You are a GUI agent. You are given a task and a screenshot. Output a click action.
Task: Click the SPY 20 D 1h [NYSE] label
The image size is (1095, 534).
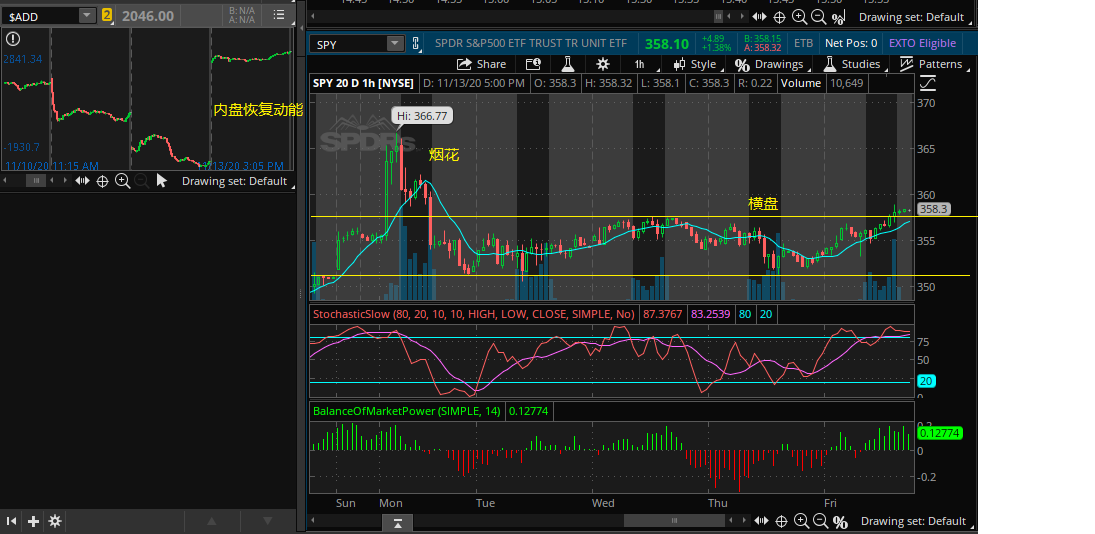(x=363, y=83)
